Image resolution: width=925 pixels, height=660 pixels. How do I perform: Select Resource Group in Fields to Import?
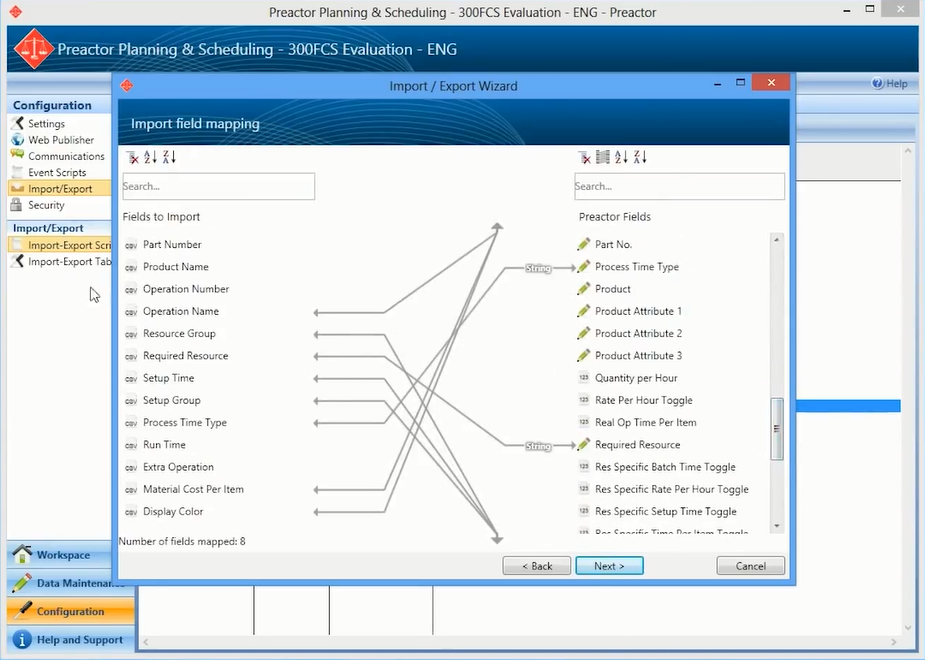(x=179, y=334)
